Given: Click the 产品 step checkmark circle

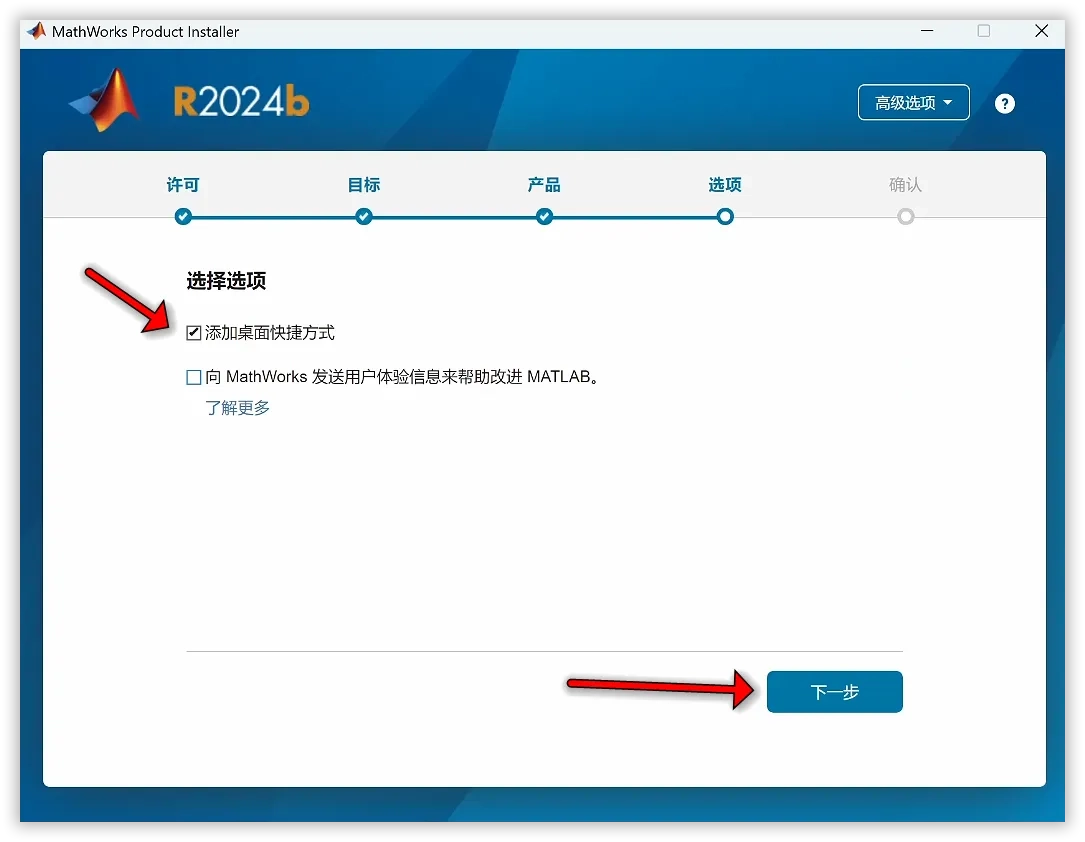Looking at the screenshot, I should (x=545, y=217).
